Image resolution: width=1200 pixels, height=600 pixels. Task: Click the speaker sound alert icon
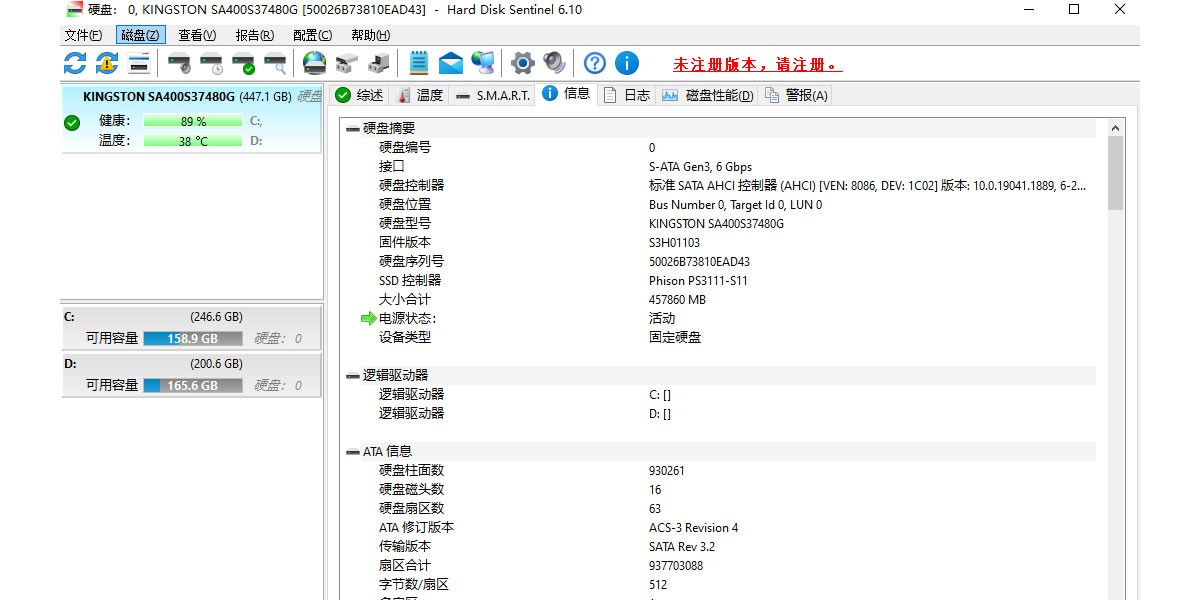[554, 64]
